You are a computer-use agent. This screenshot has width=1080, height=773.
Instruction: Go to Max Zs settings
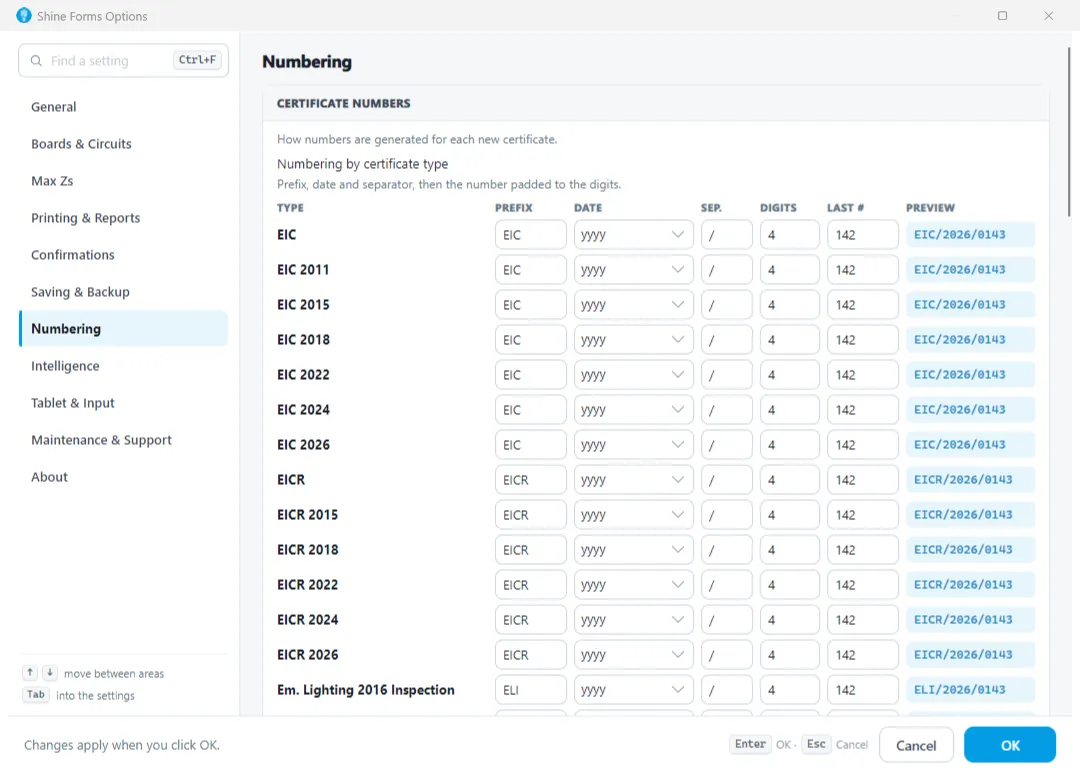click(x=123, y=181)
